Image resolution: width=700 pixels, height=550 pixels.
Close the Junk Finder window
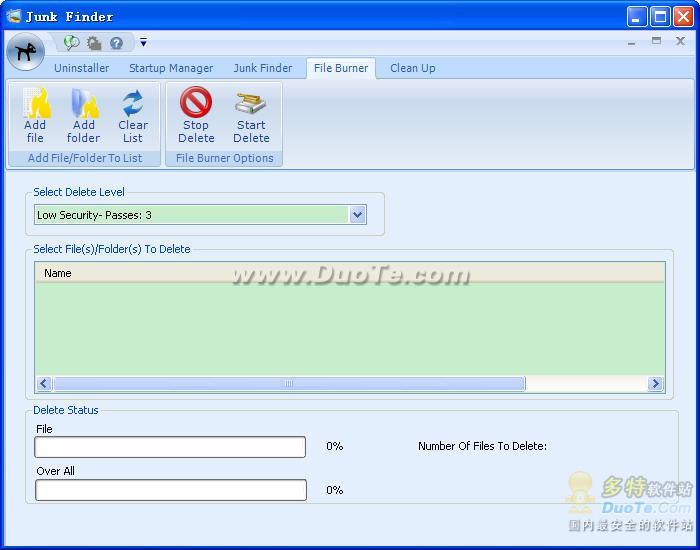pyautogui.click(x=683, y=17)
